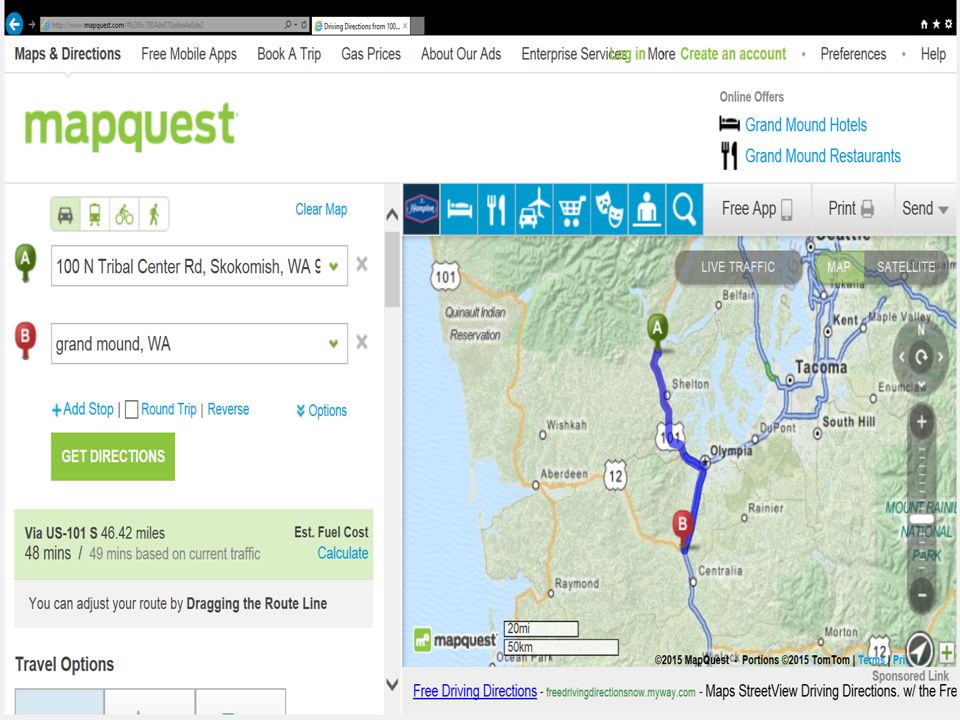Click the left panel scrollbar thumb
Image resolution: width=960 pixels, height=720 pixels.
[392, 269]
